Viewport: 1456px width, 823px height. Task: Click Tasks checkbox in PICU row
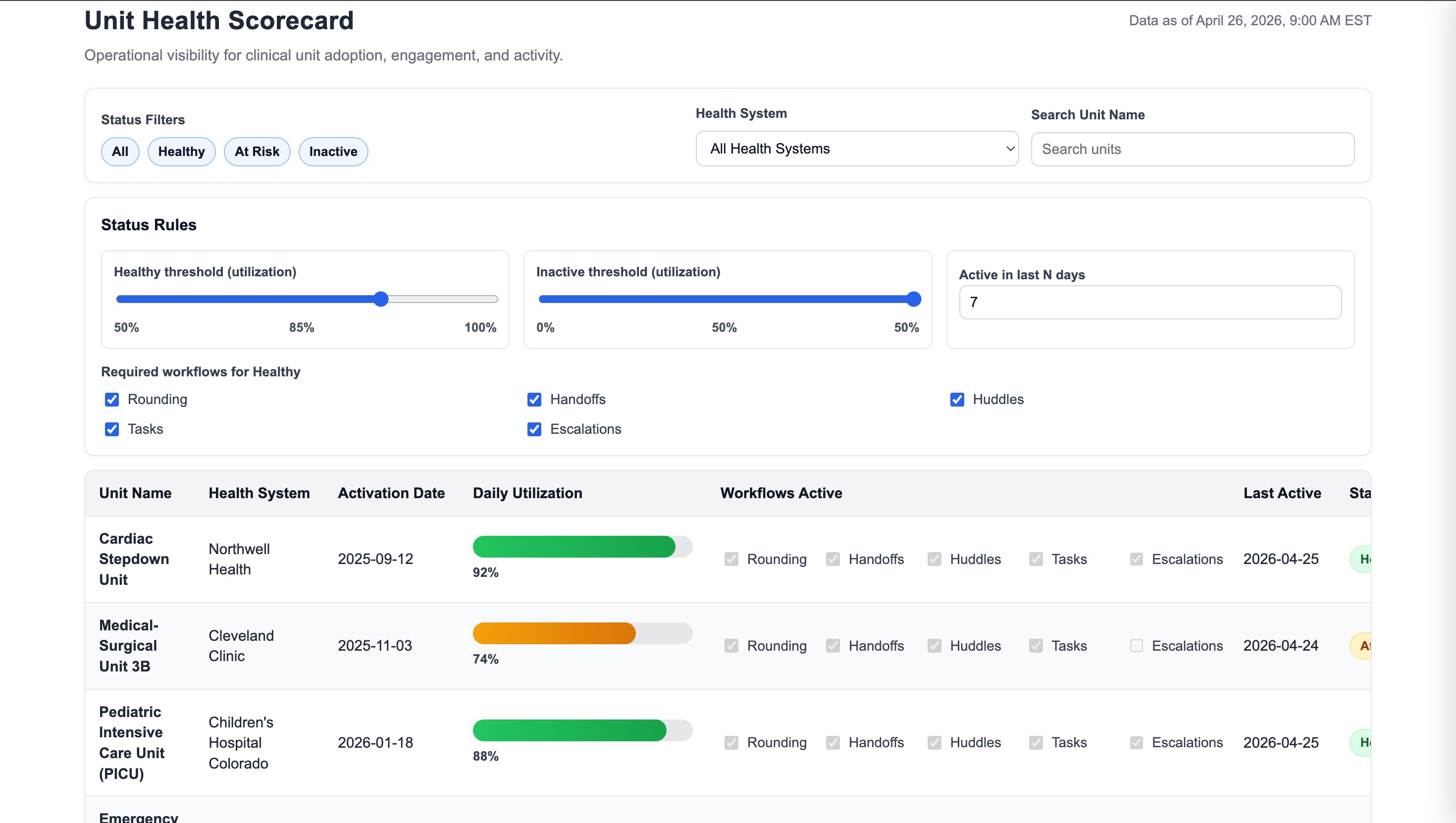(x=1036, y=743)
